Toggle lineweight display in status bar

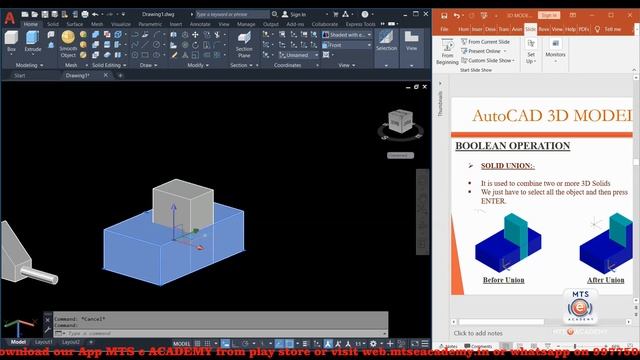pyautogui.click(x=305, y=344)
